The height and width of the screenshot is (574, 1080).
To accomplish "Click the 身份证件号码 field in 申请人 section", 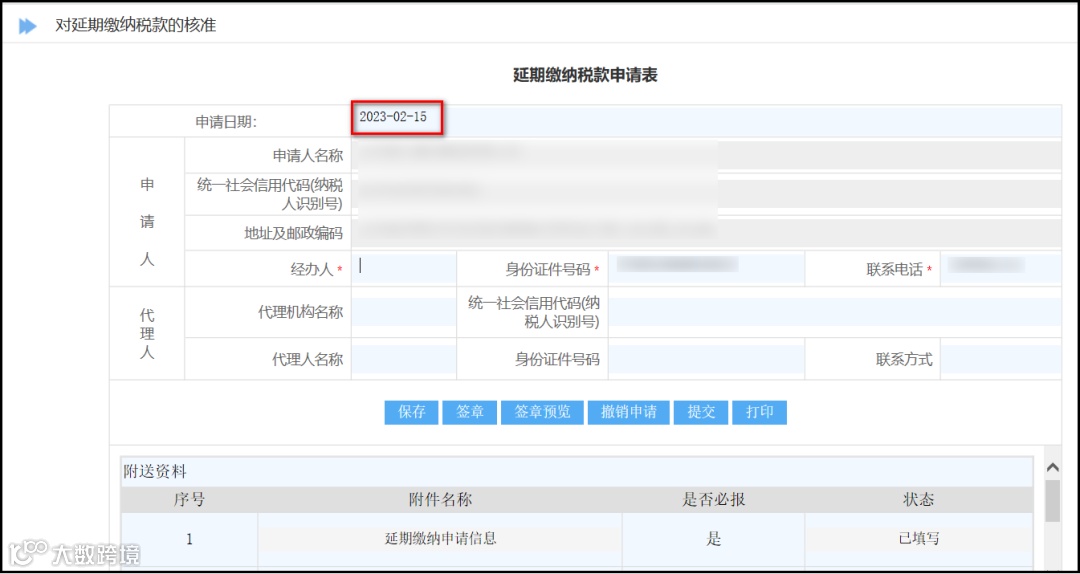I will [x=706, y=269].
